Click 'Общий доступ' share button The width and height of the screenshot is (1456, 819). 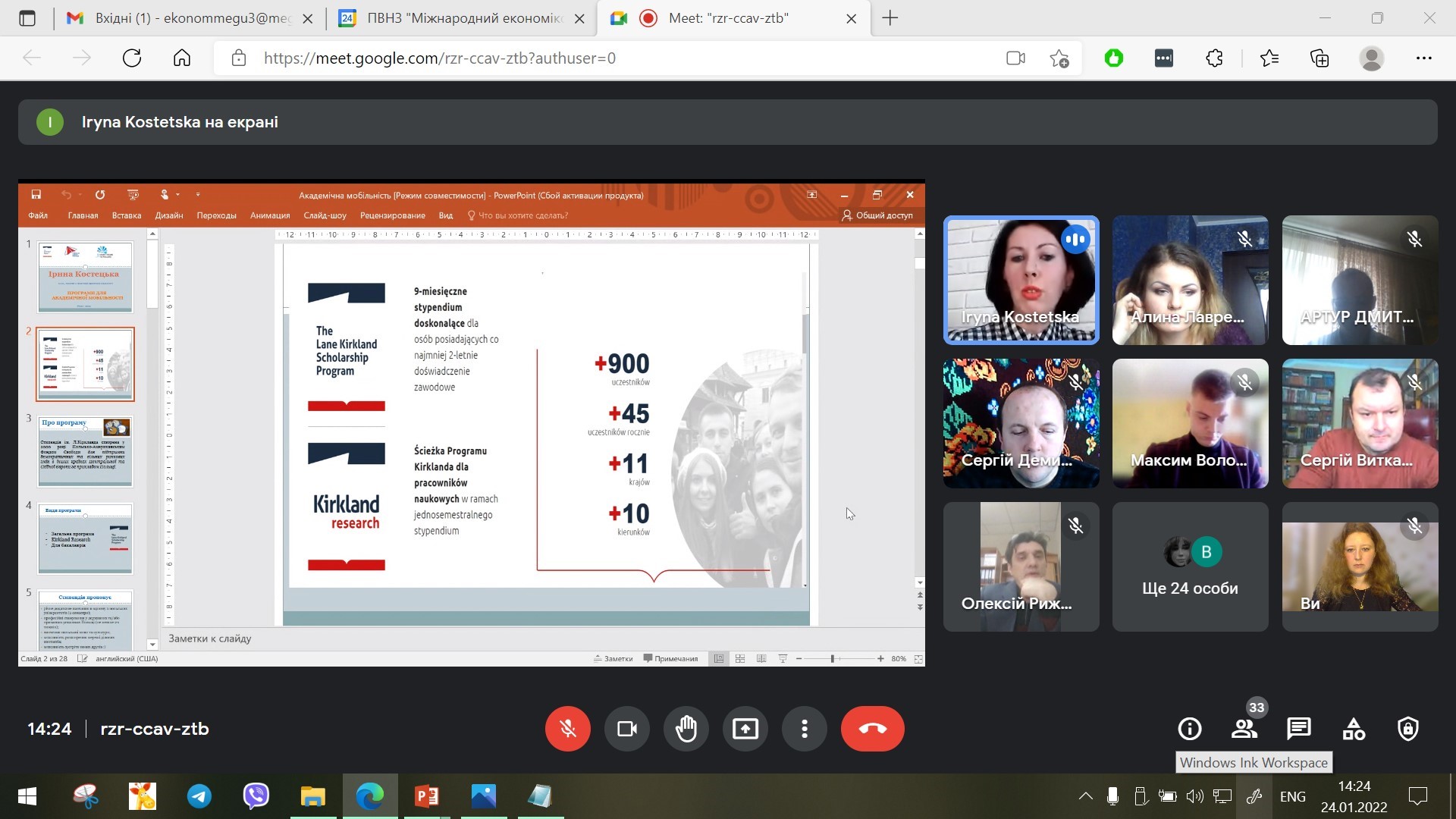click(877, 215)
